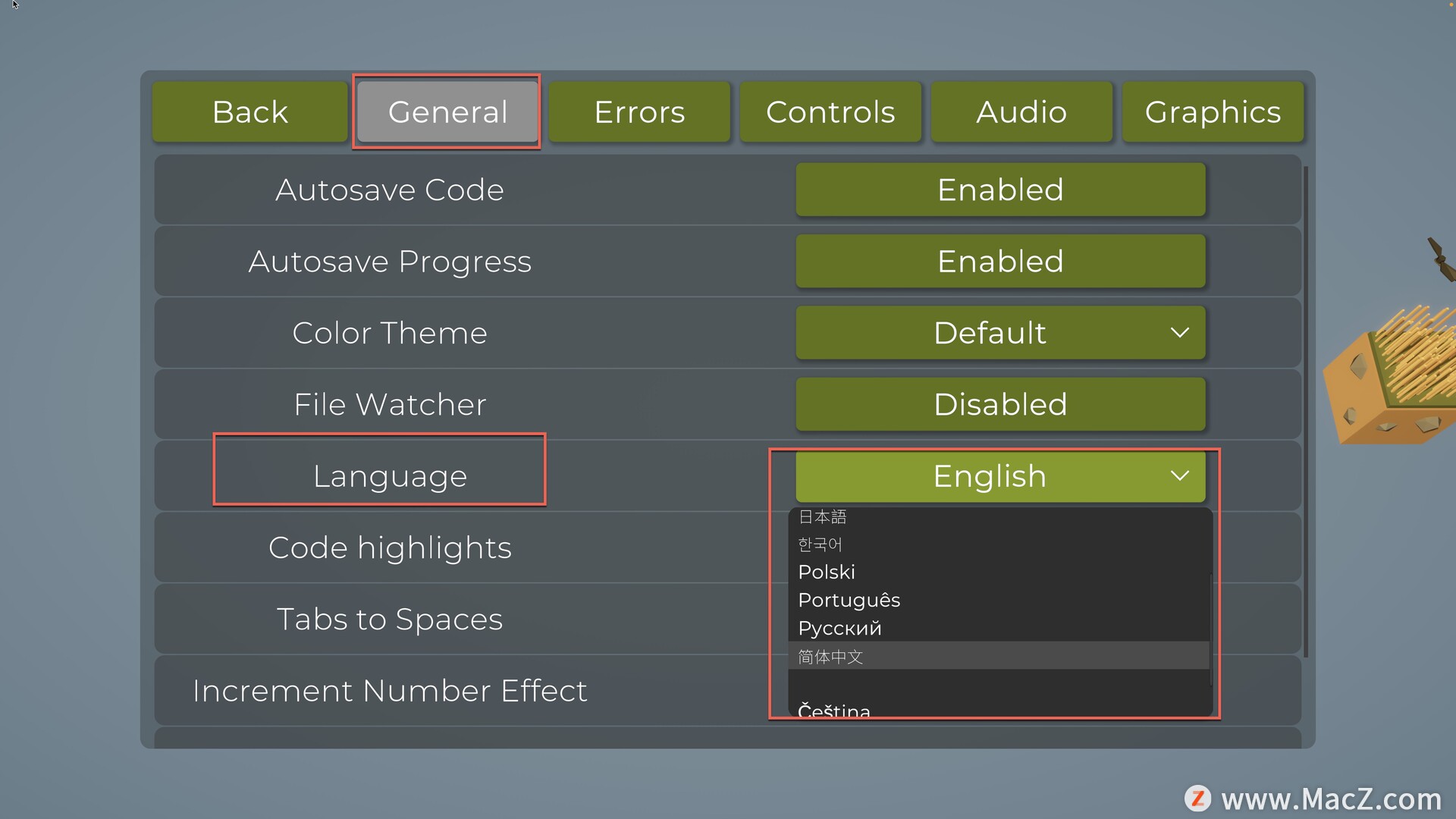1456x819 pixels.
Task: Disable Autosave Progress
Action: (1000, 262)
